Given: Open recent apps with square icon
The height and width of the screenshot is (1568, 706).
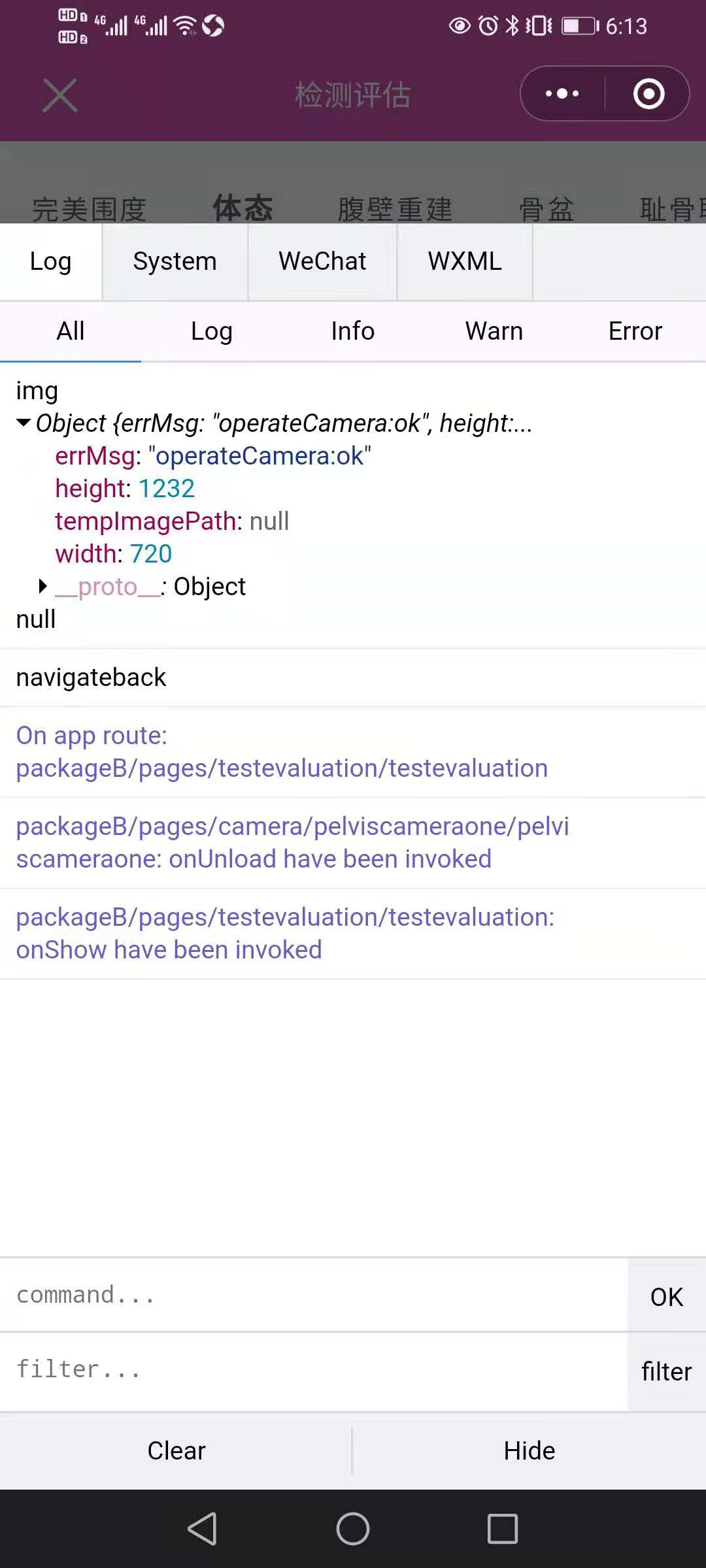Looking at the screenshot, I should (x=502, y=1529).
